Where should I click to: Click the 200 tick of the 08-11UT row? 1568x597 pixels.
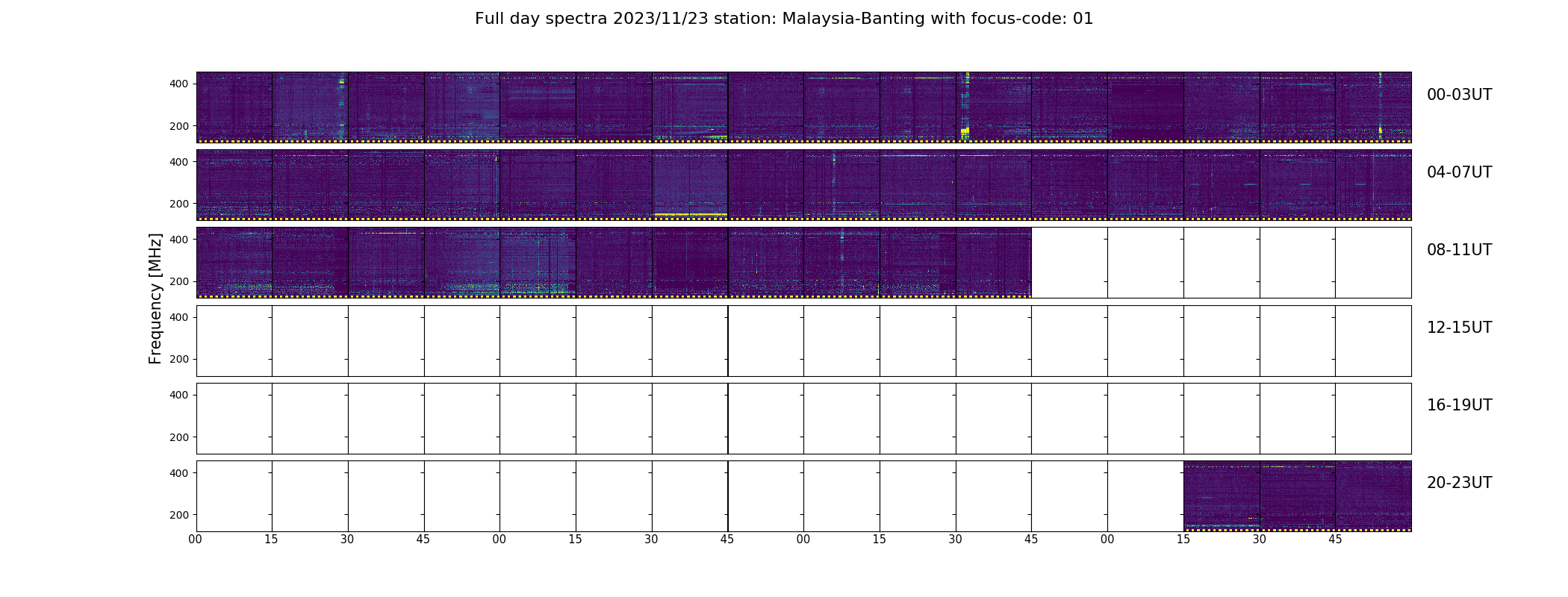pos(179,281)
